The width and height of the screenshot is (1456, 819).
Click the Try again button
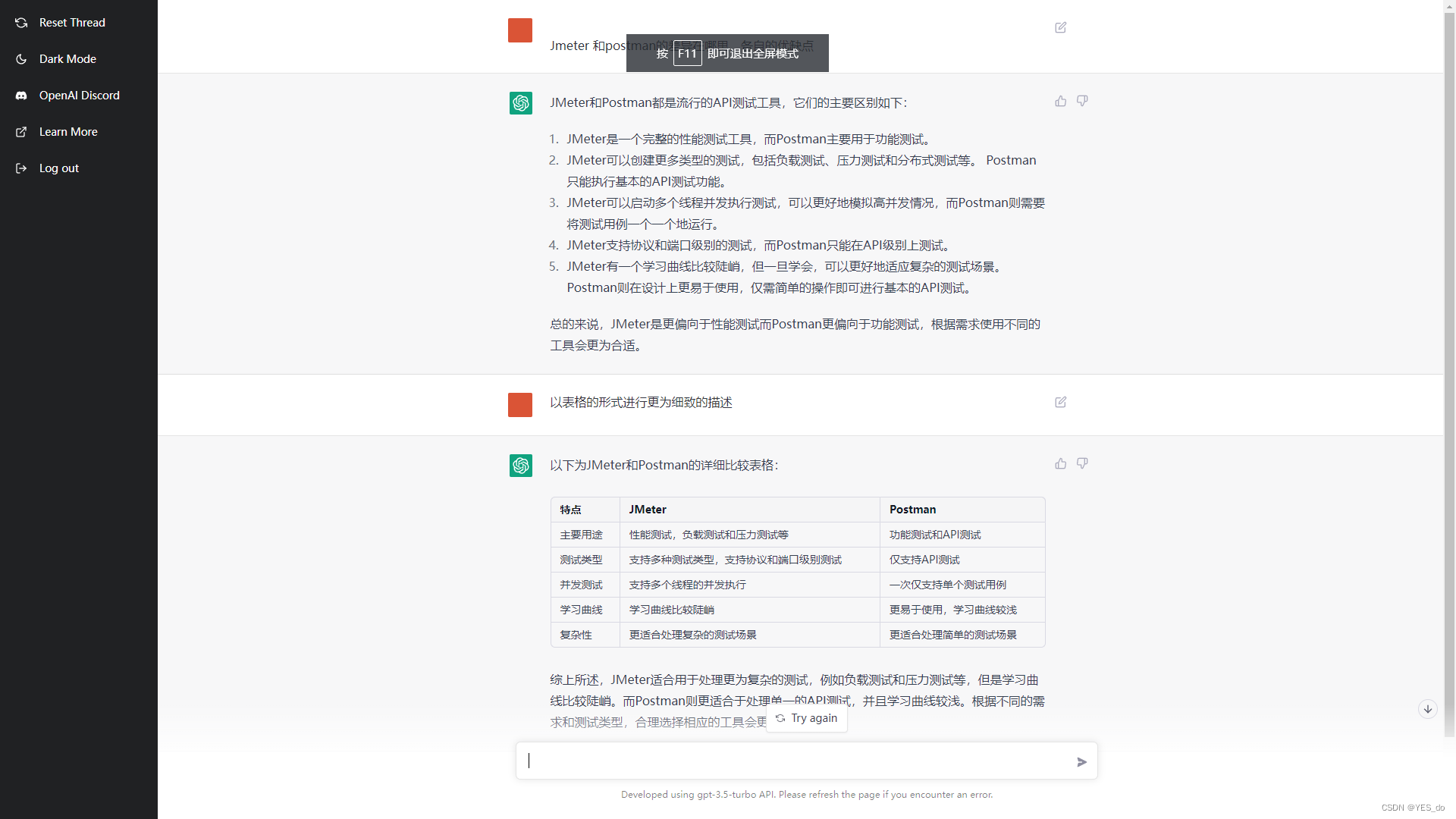(807, 718)
